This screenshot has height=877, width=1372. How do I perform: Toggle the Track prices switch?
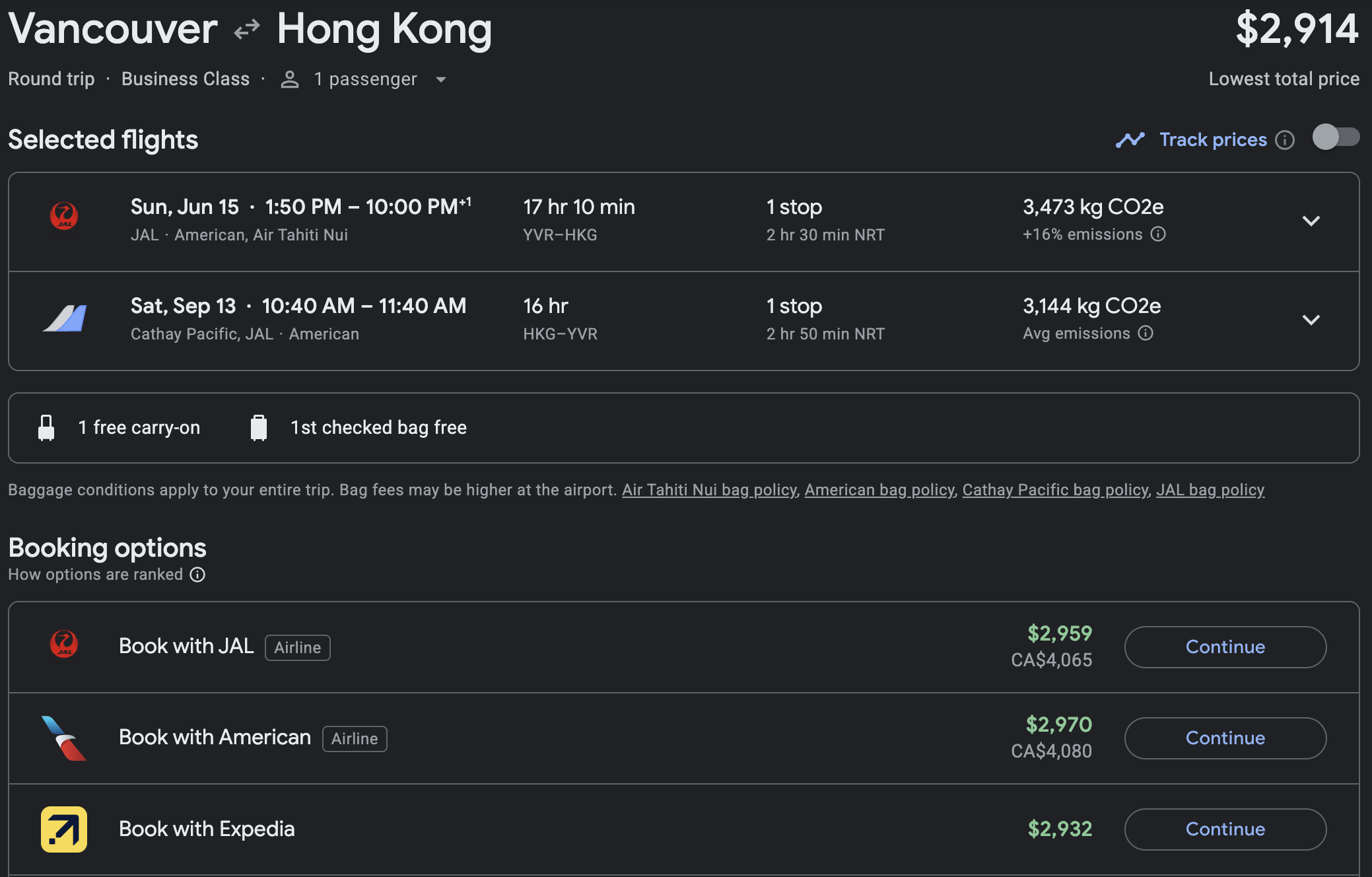1336,138
